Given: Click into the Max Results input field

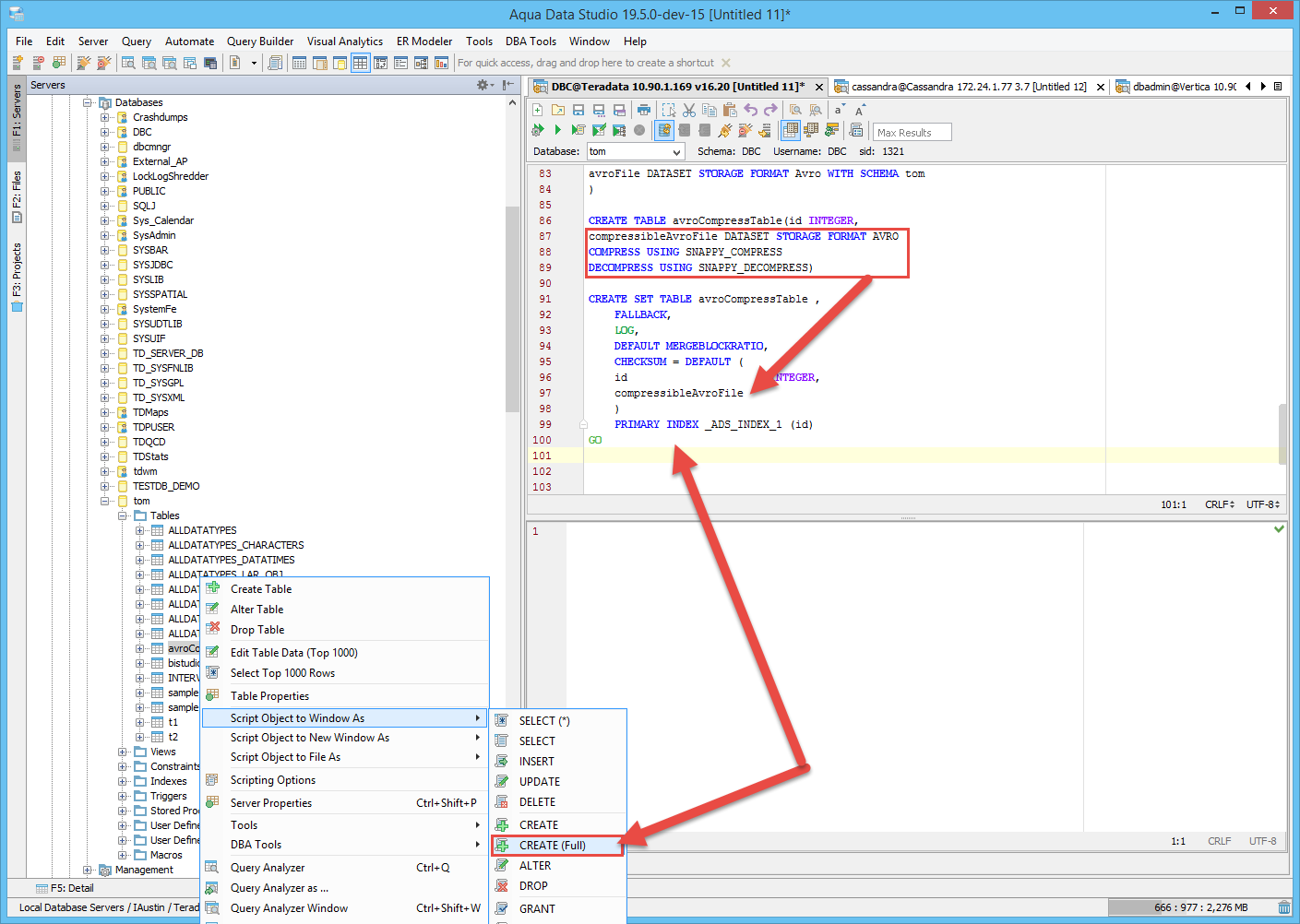Looking at the screenshot, I should [912, 132].
